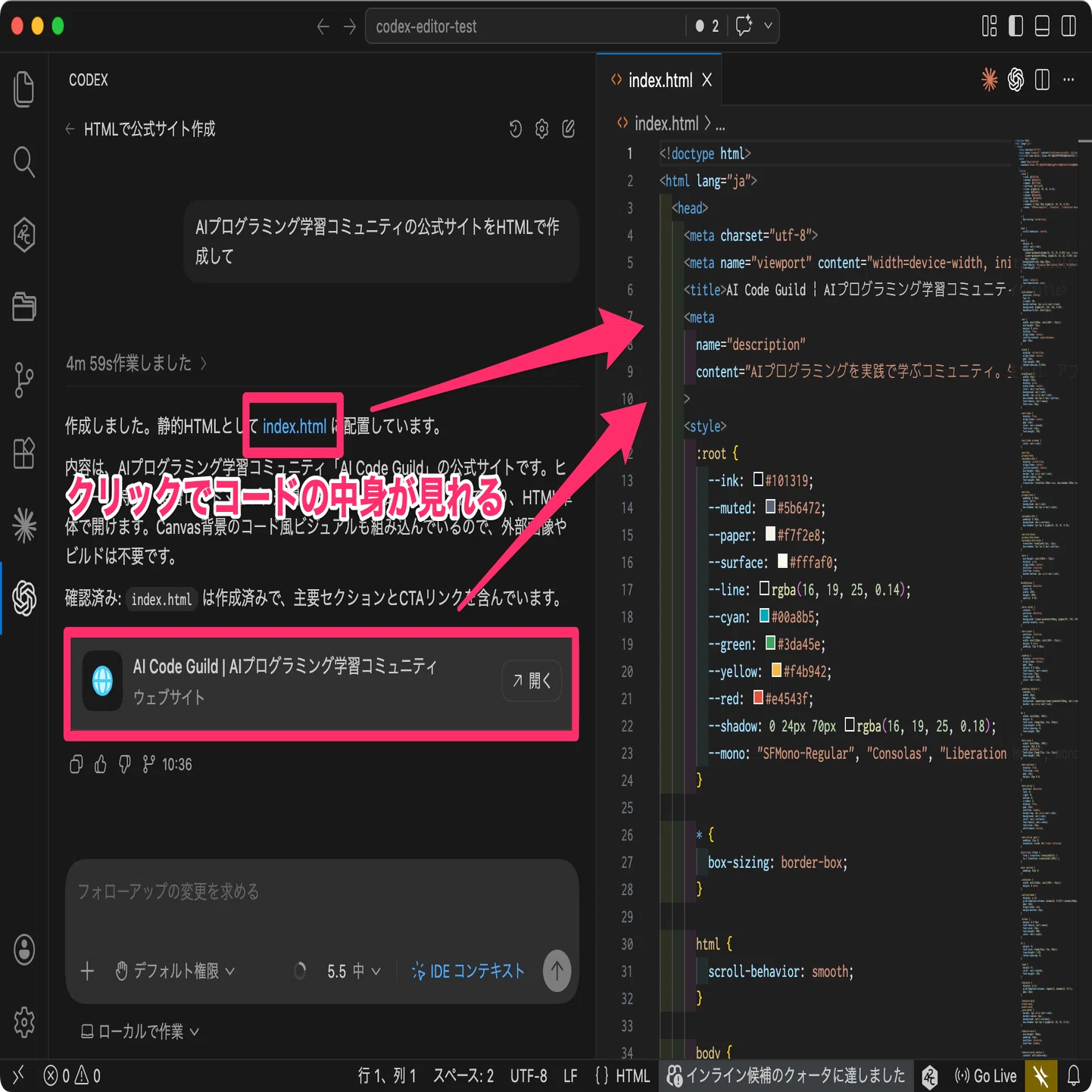Start Go Live server
Screen dimensions: 1092x1092
(986, 1076)
